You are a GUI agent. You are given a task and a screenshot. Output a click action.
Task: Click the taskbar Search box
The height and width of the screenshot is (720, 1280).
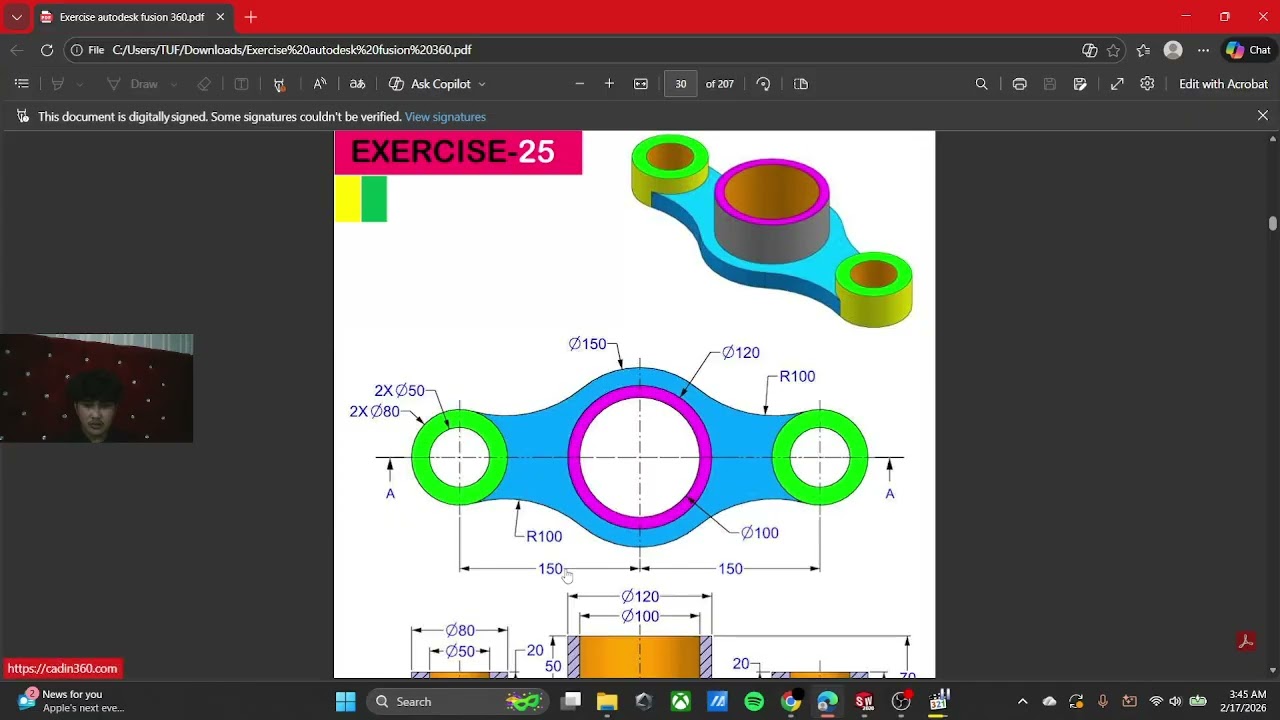pyautogui.click(x=458, y=701)
